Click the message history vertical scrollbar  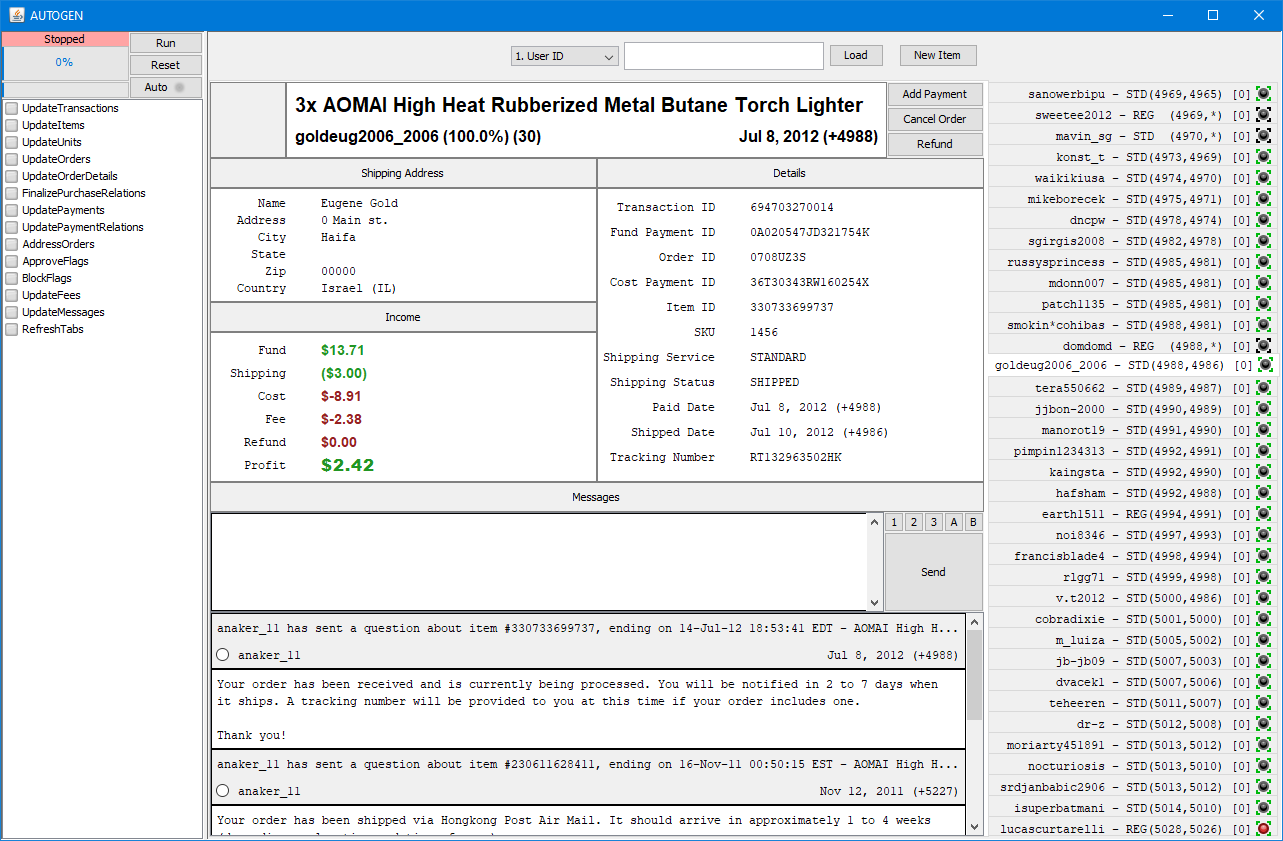click(x=974, y=675)
